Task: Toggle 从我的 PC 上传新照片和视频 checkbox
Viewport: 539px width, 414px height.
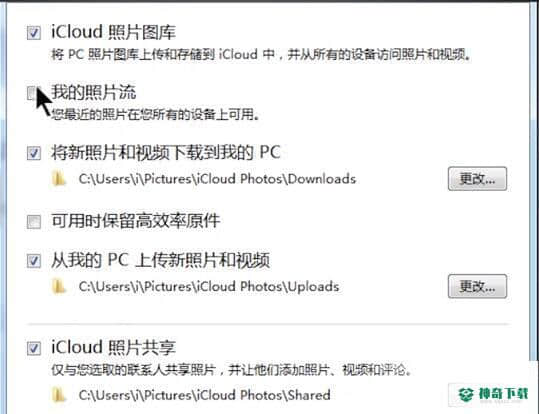Action: [34, 261]
